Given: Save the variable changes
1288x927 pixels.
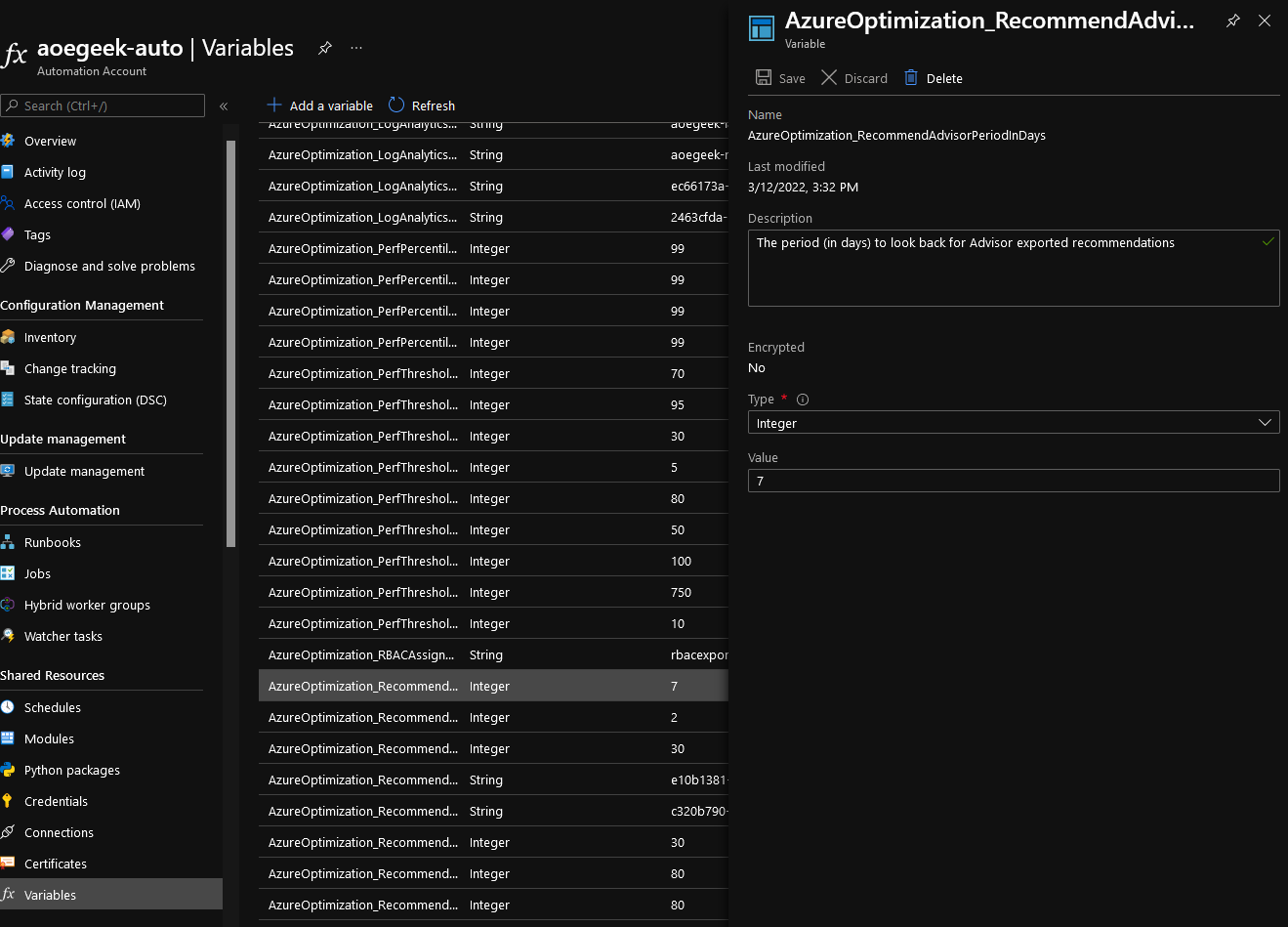Looking at the screenshot, I should [x=780, y=78].
